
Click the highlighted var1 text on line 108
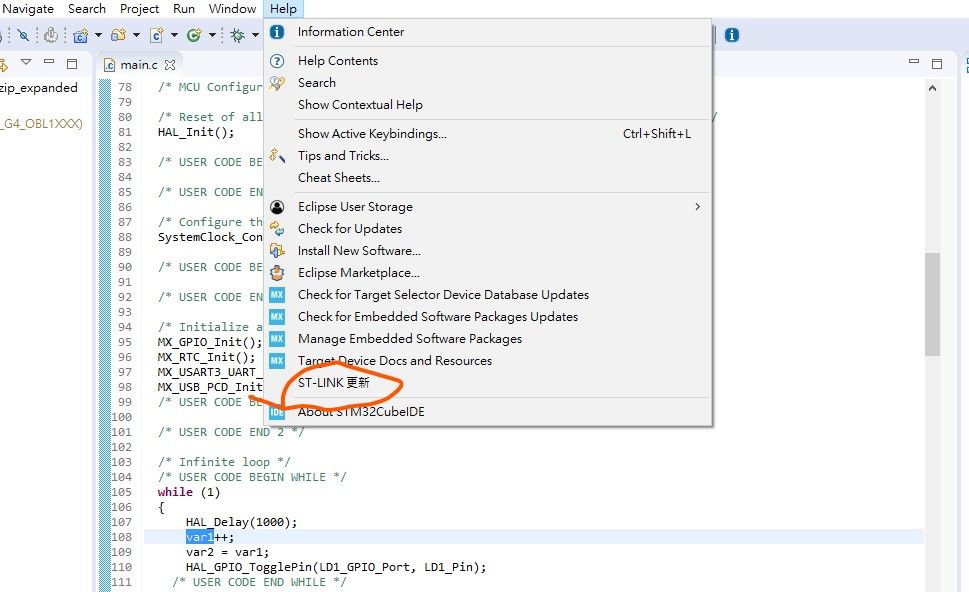click(x=200, y=536)
